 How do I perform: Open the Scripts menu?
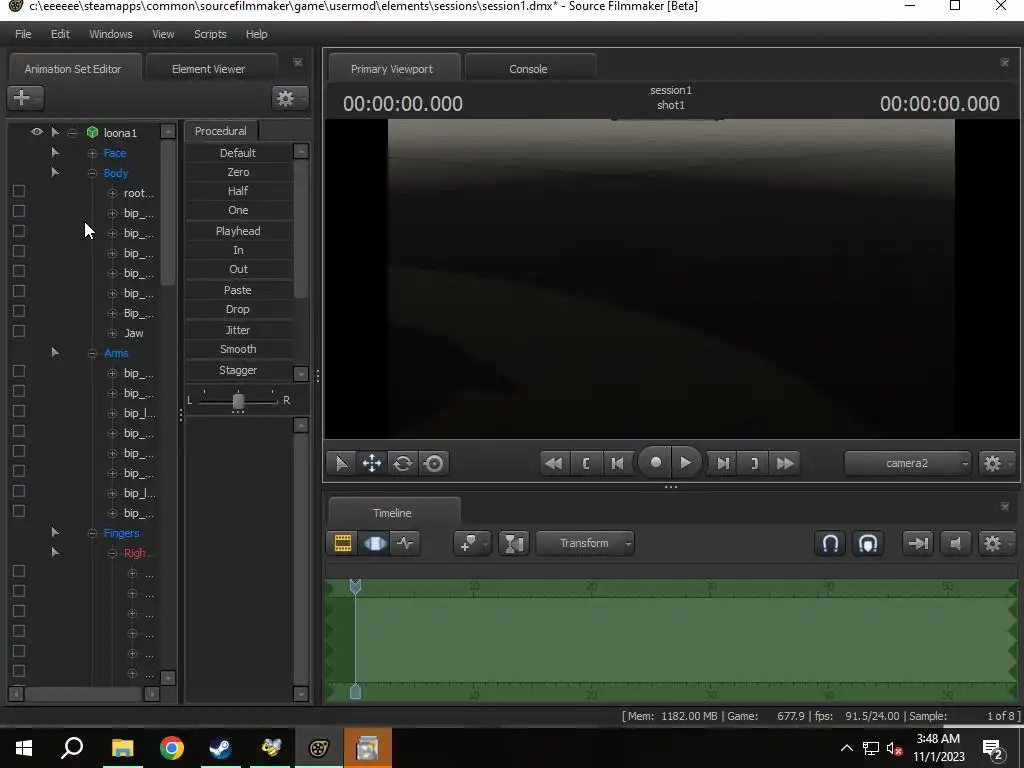coord(210,34)
